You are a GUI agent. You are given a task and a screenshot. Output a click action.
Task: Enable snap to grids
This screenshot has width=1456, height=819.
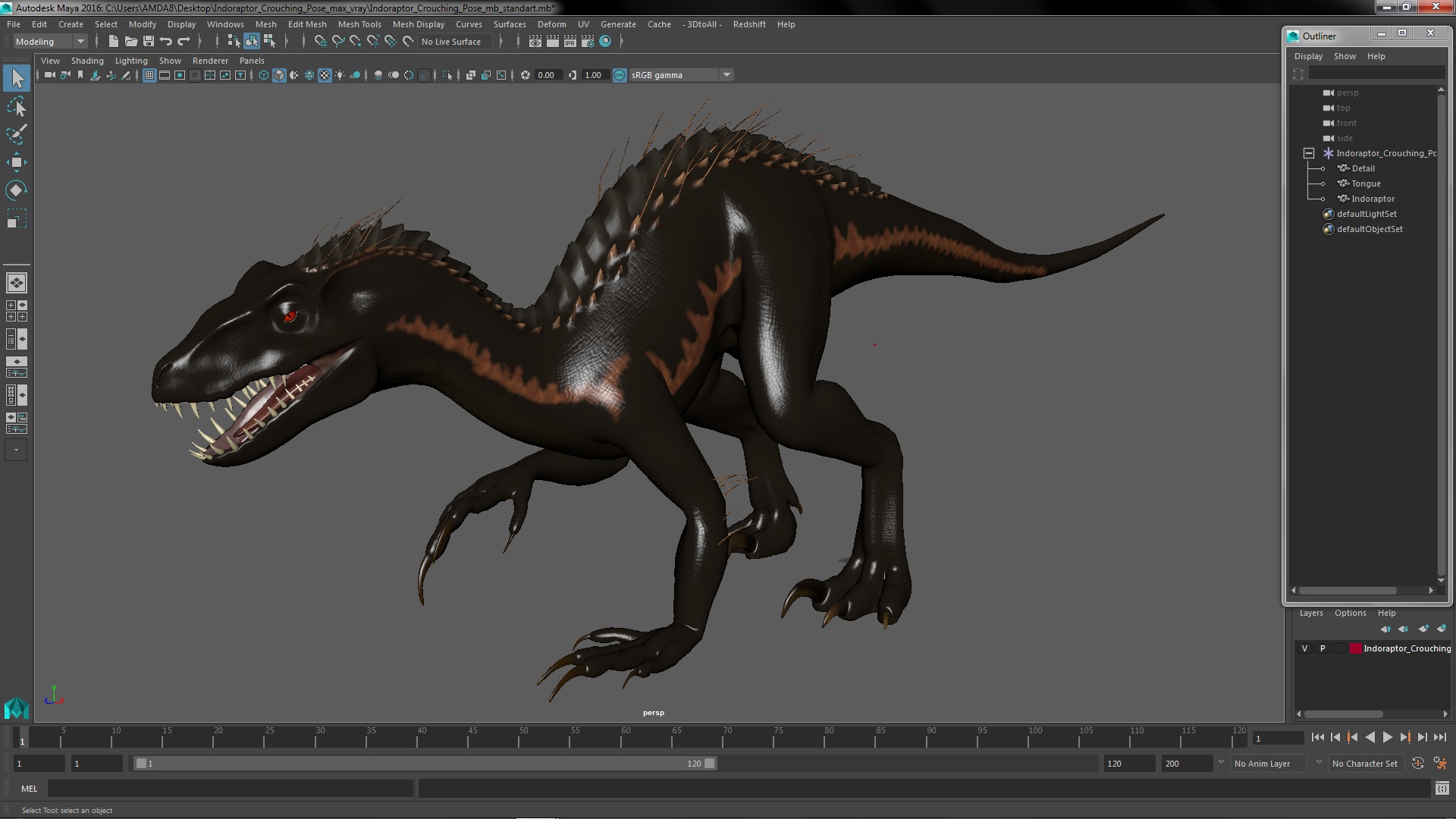pyautogui.click(x=321, y=42)
